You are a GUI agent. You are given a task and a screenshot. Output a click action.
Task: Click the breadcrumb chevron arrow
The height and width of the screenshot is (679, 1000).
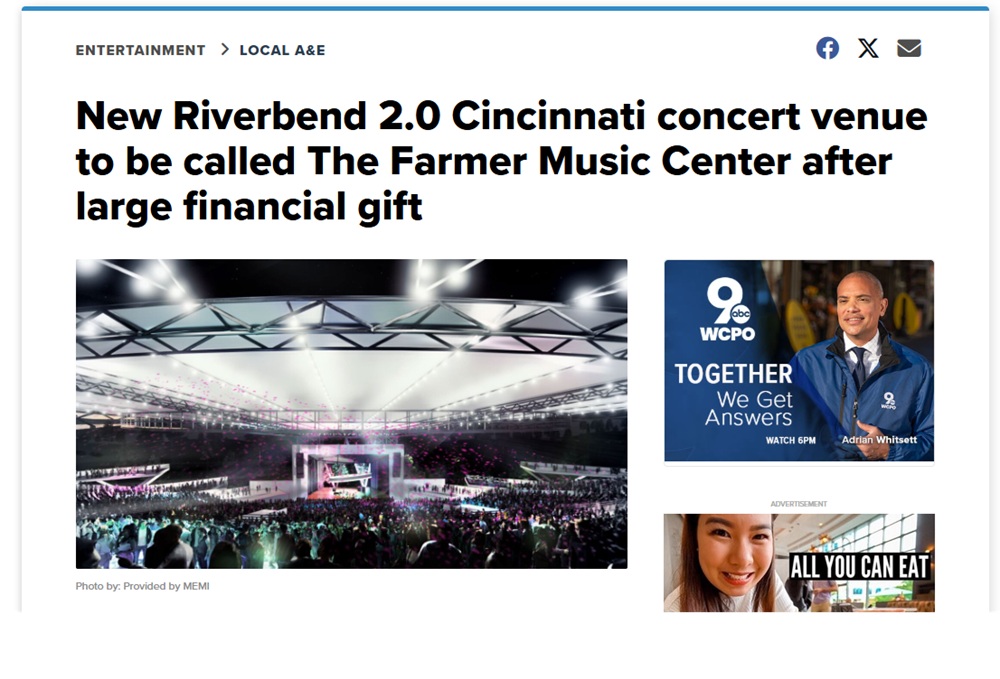(224, 49)
